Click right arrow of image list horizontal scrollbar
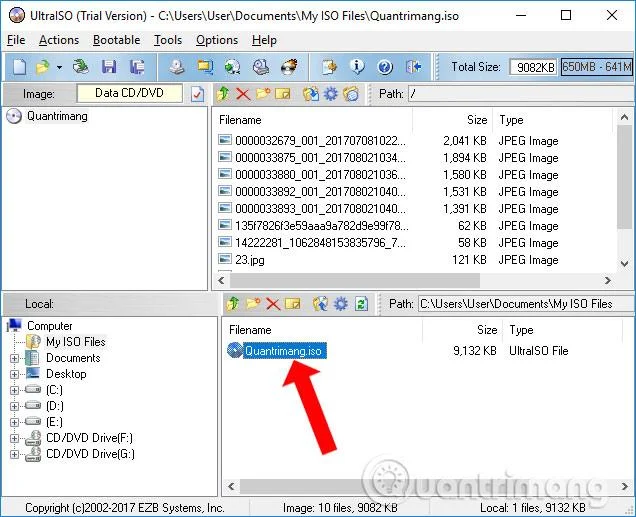This screenshot has height=517, width=636. [x=608, y=280]
